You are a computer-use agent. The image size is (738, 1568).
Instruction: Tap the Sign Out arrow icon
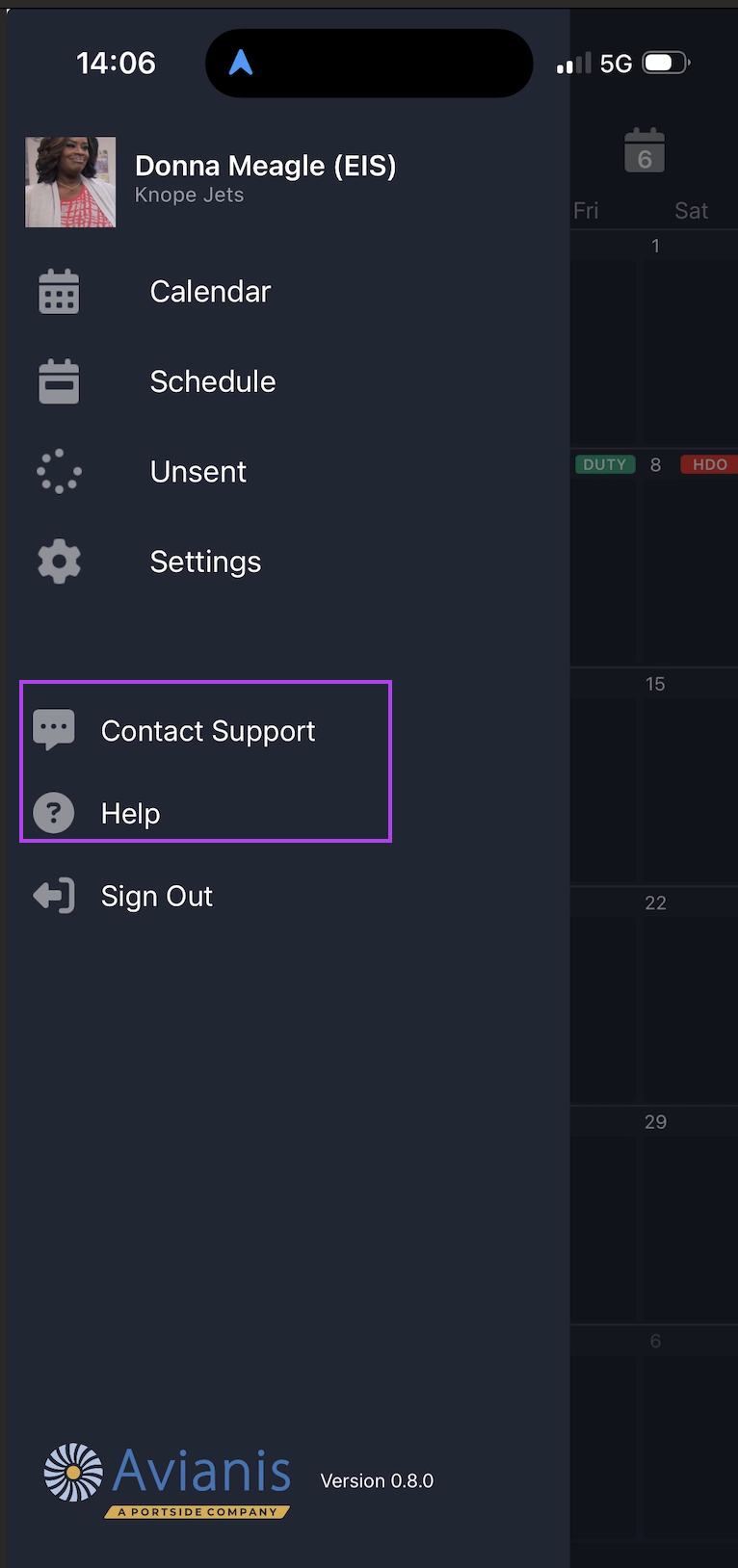coord(54,896)
